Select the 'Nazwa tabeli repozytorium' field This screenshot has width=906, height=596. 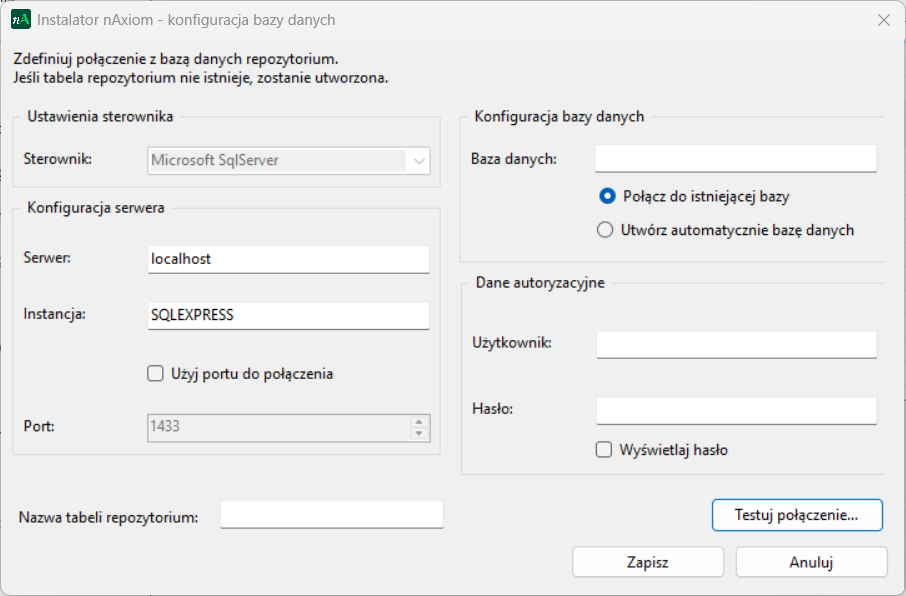pyautogui.click(x=331, y=515)
